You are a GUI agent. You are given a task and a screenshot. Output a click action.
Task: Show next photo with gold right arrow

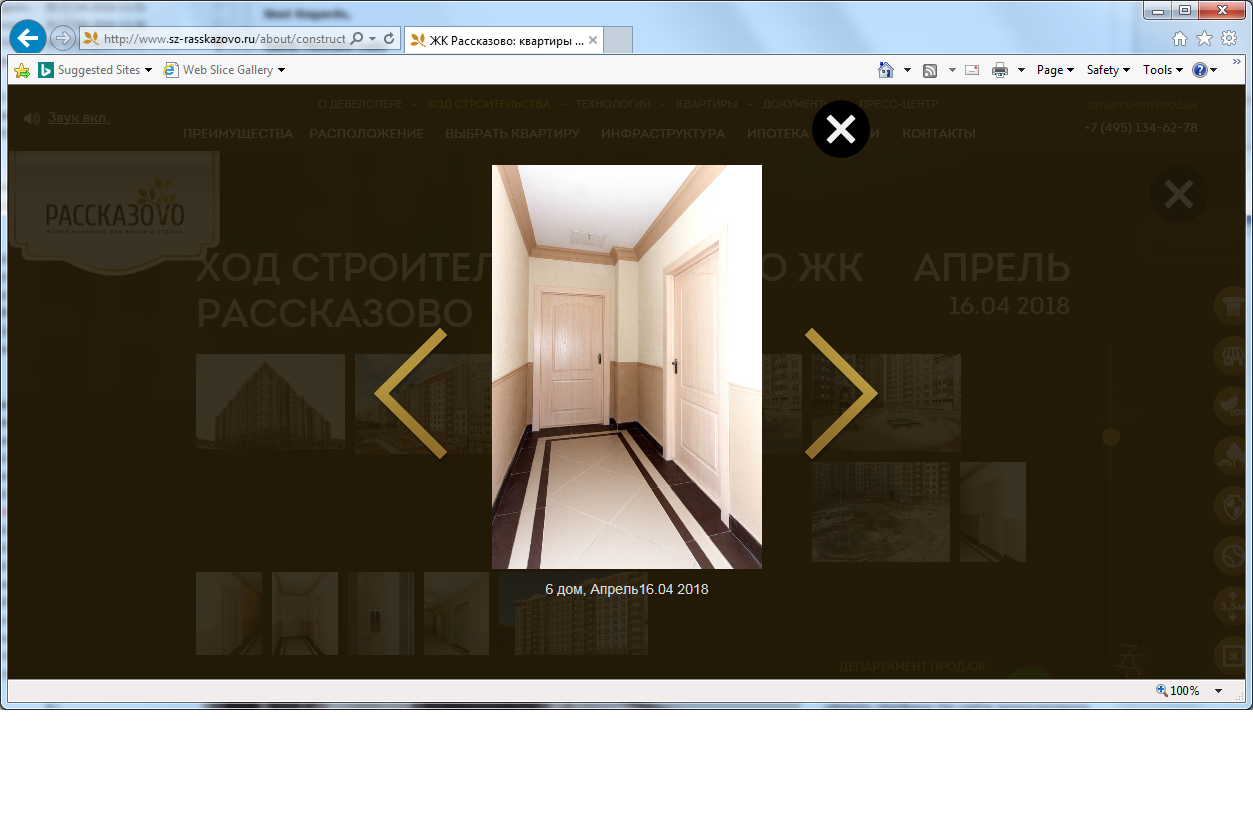pos(841,393)
